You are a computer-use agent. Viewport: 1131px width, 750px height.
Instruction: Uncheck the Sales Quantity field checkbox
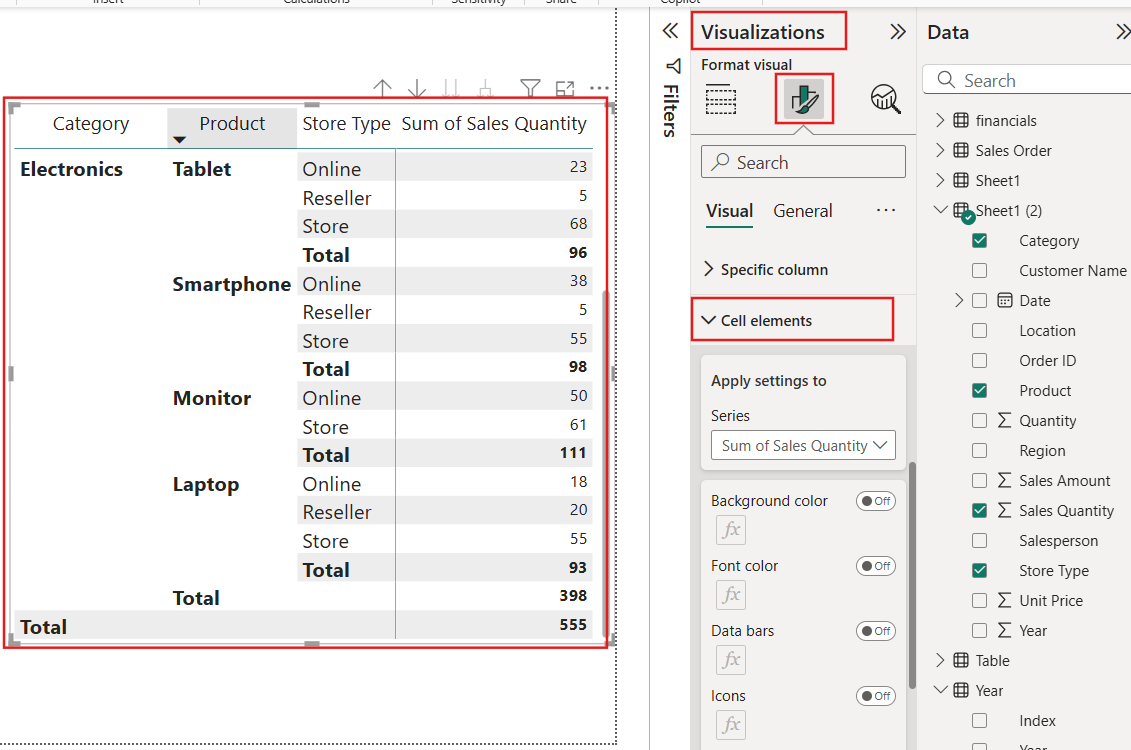980,511
